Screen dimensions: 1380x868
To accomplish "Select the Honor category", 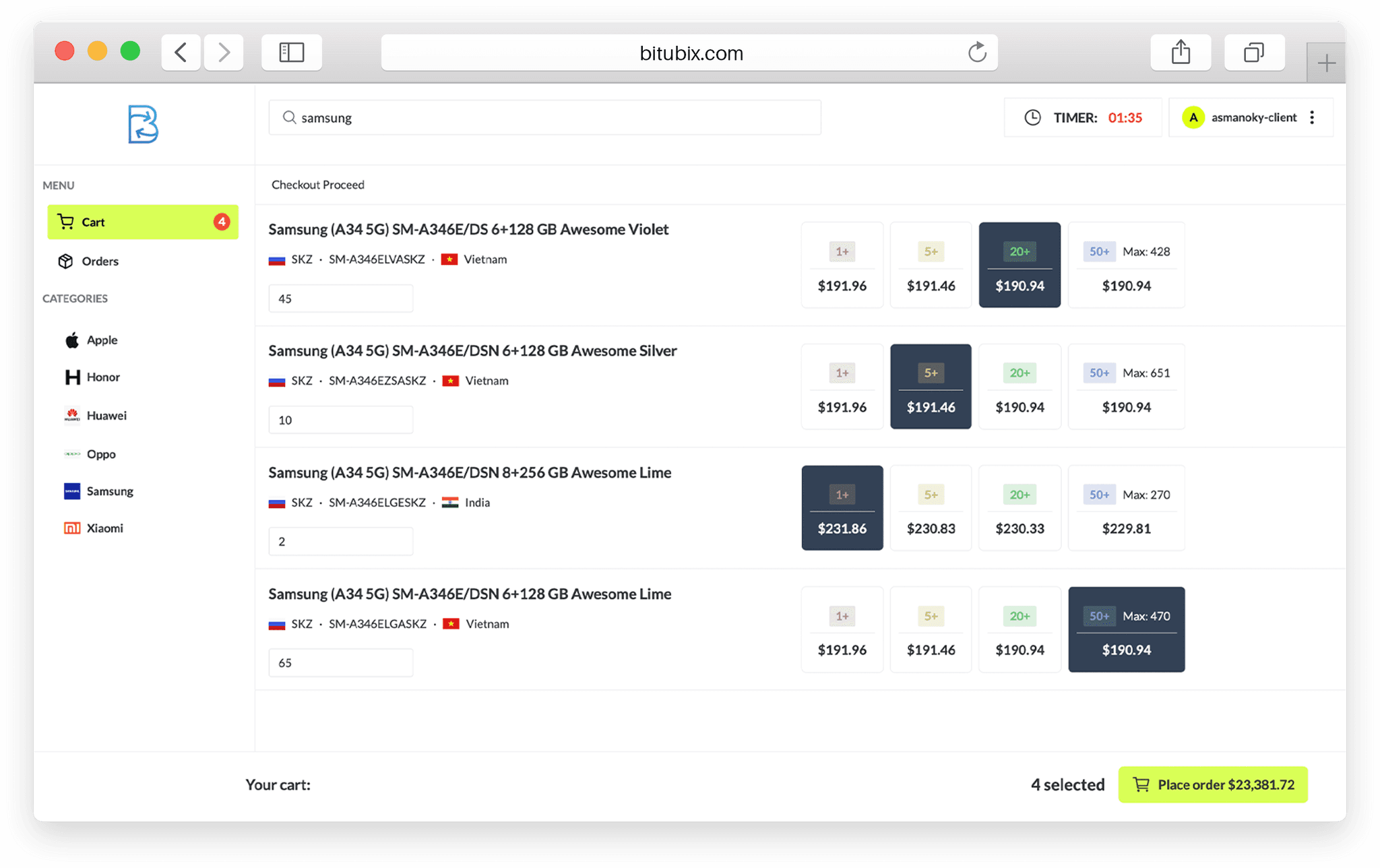I will (103, 377).
